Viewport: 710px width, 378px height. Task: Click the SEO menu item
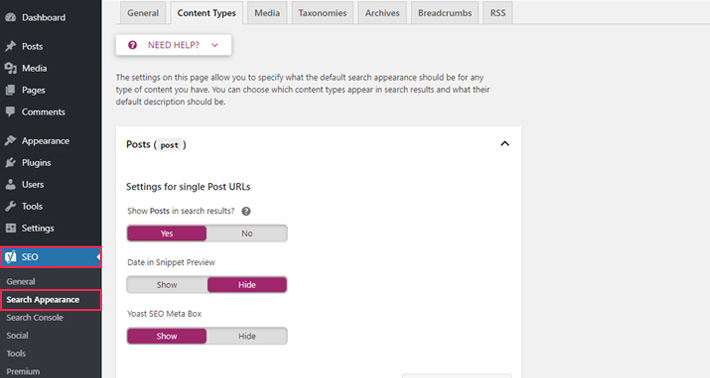(x=50, y=257)
